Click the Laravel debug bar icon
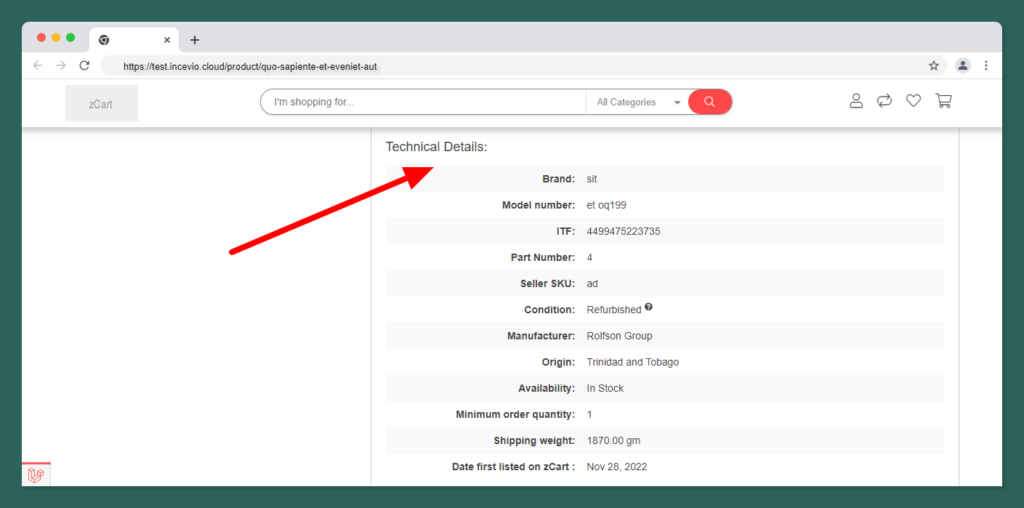This screenshot has height=508, width=1024. coord(36,475)
